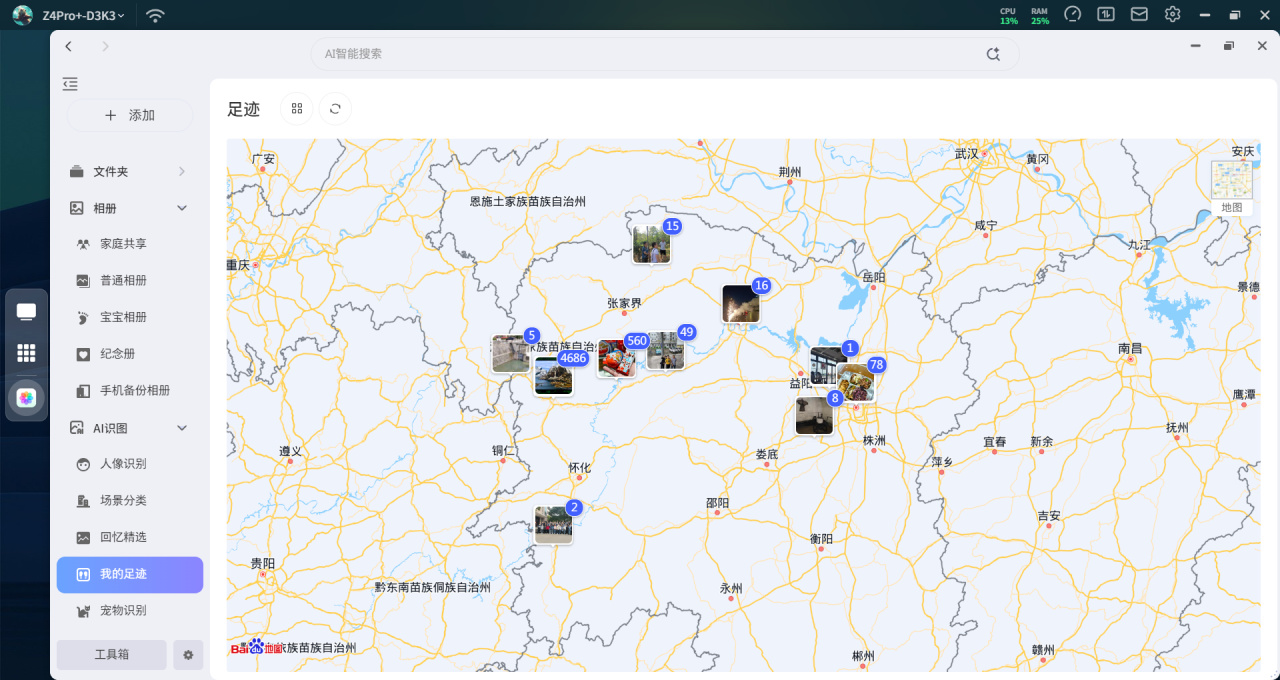The height and width of the screenshot is (680, 1280).
Task: Open the photo cluster with 16 photos
Action: pos(741,304)
